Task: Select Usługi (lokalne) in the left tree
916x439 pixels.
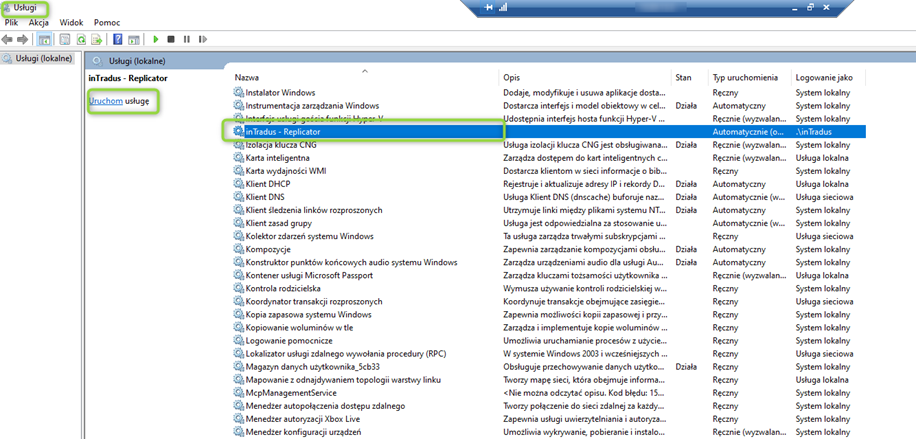Action: (42, 59)
